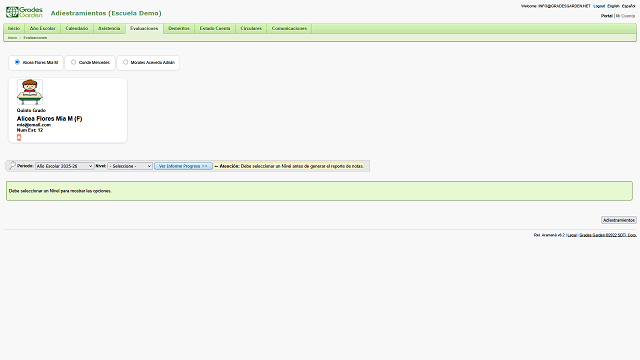
Task: Switch language with the English link
Action: pyautogui.click(x=613, y=6)
